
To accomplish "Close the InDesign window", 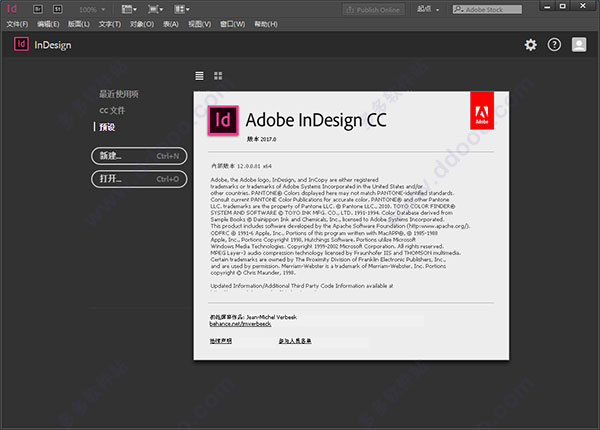I will (583, 6).
